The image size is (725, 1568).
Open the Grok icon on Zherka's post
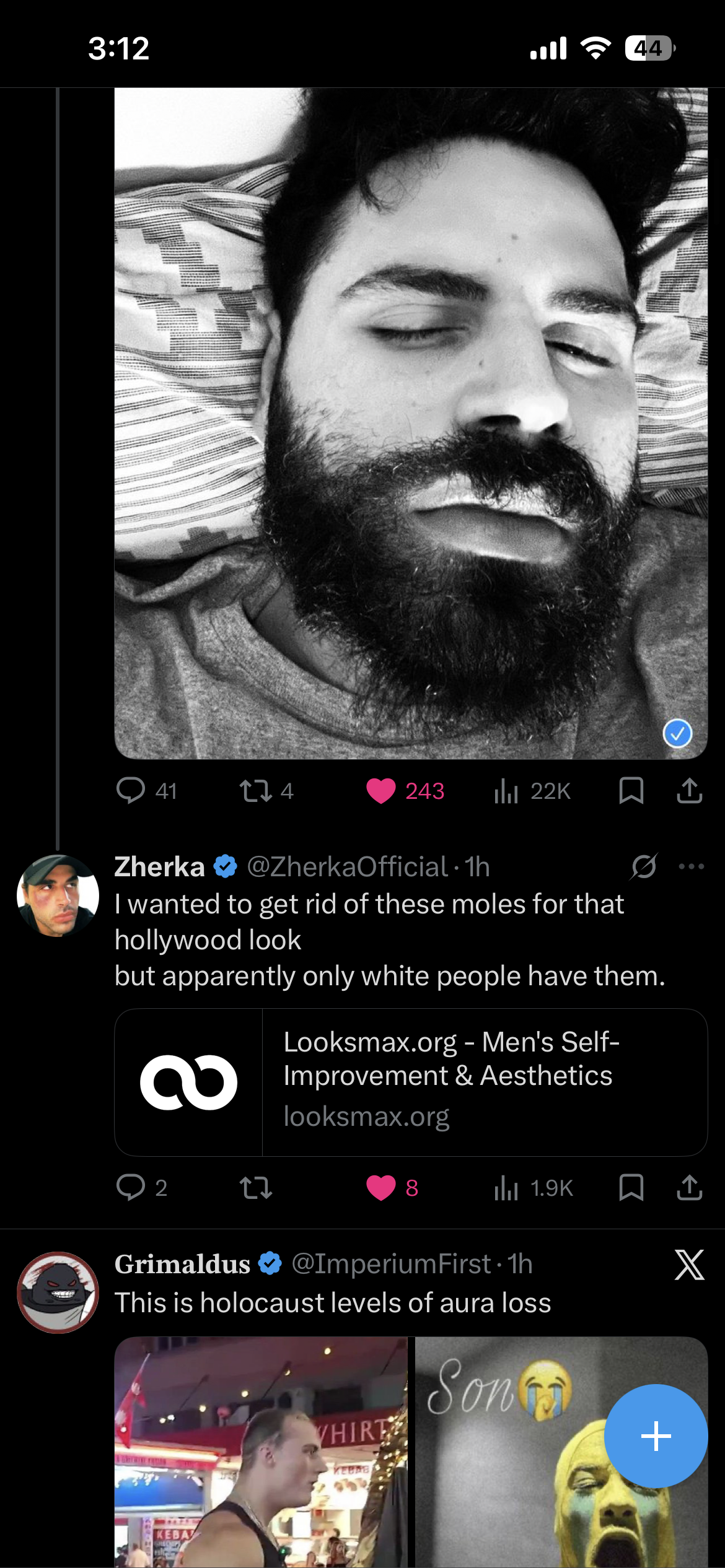pos(644,866)
